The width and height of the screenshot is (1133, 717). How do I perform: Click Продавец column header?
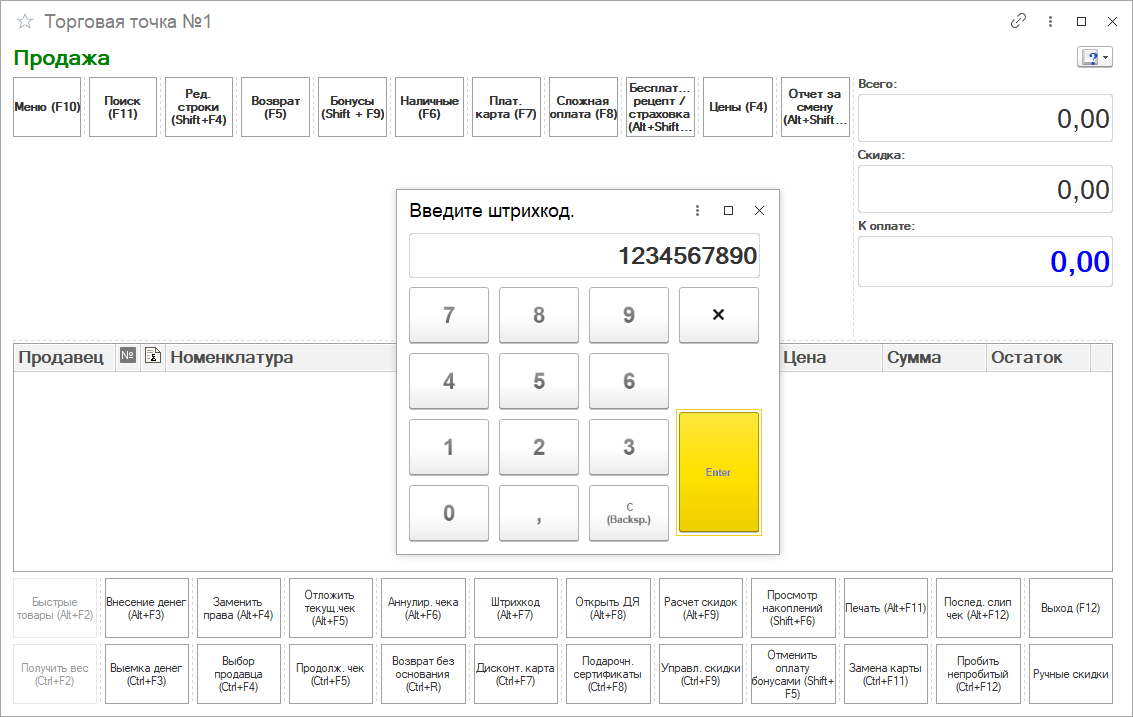pyautogui.click(x=64, y=358)
